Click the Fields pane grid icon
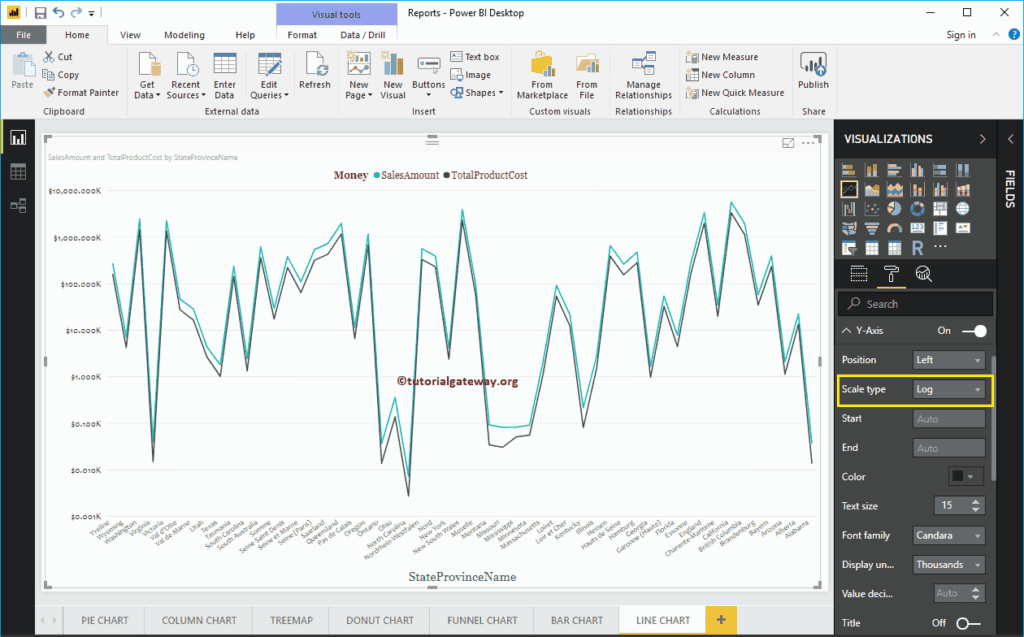Viewport: 1024px width, 637px height. [858, 275]
